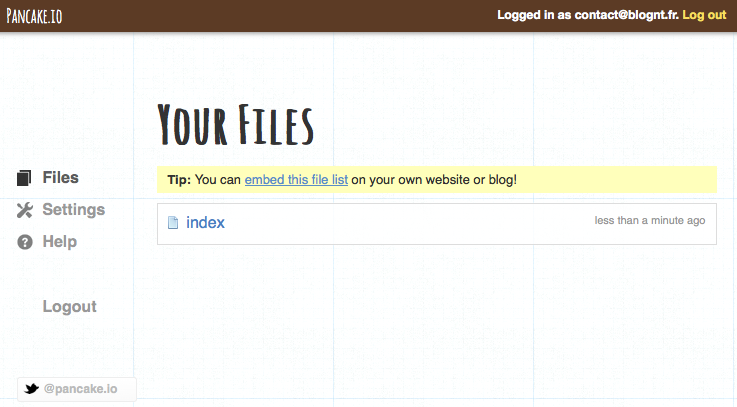This screenshot has height=407, width=737.
Task: Open the Help menu label
Action: pos(60,241)
